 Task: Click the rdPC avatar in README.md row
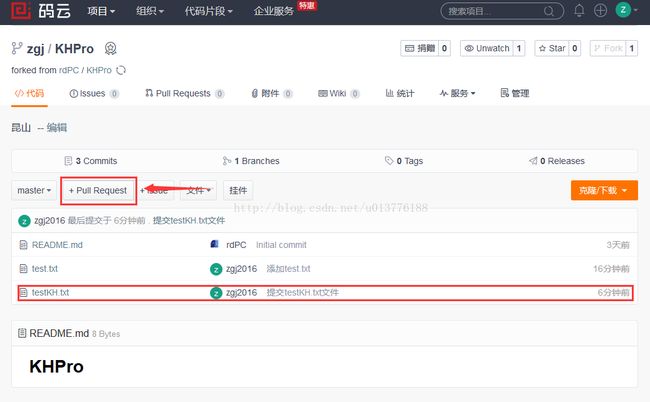point(215,245)
